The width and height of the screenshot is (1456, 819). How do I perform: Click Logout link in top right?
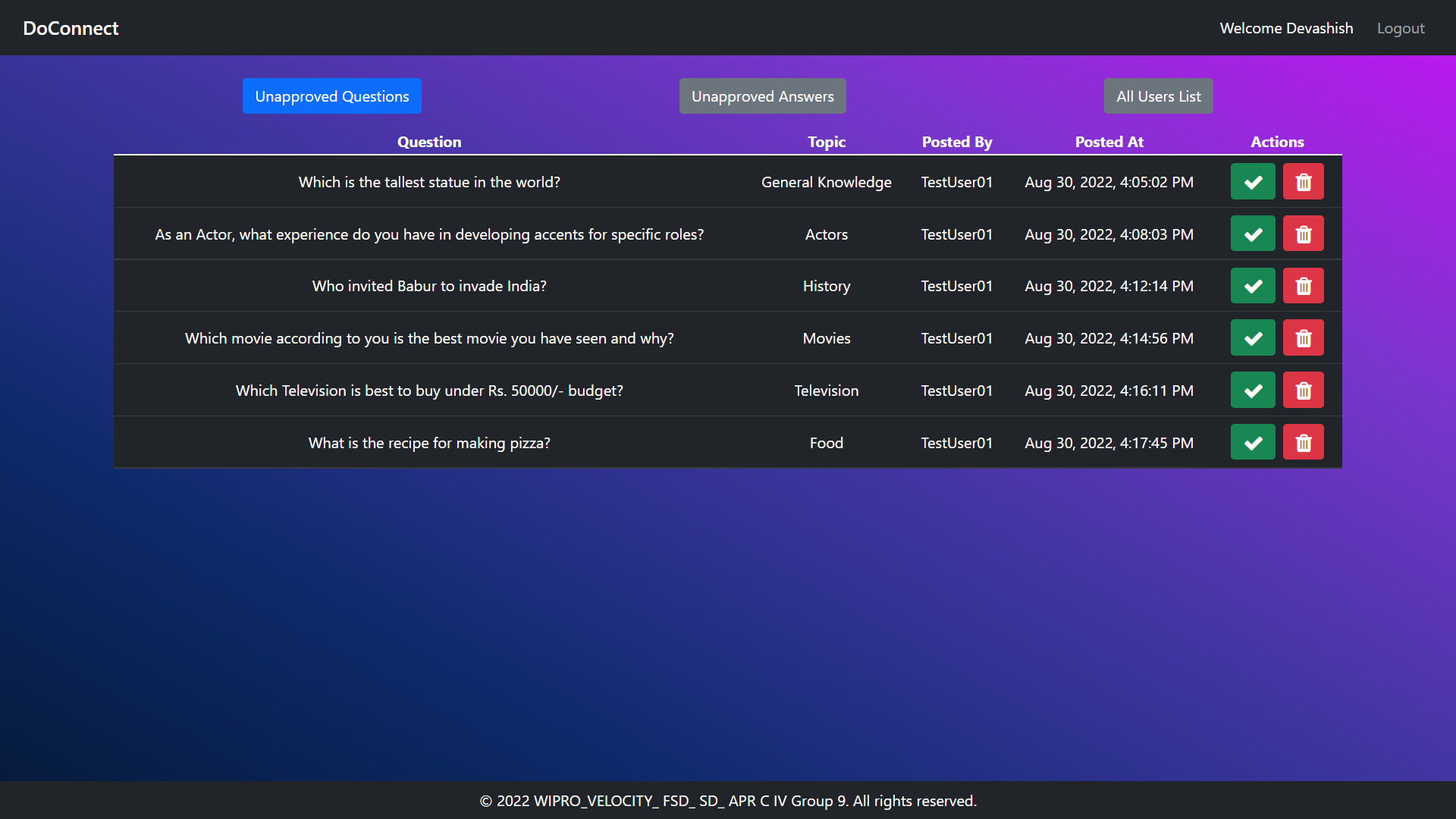(x=1402, y=28)
